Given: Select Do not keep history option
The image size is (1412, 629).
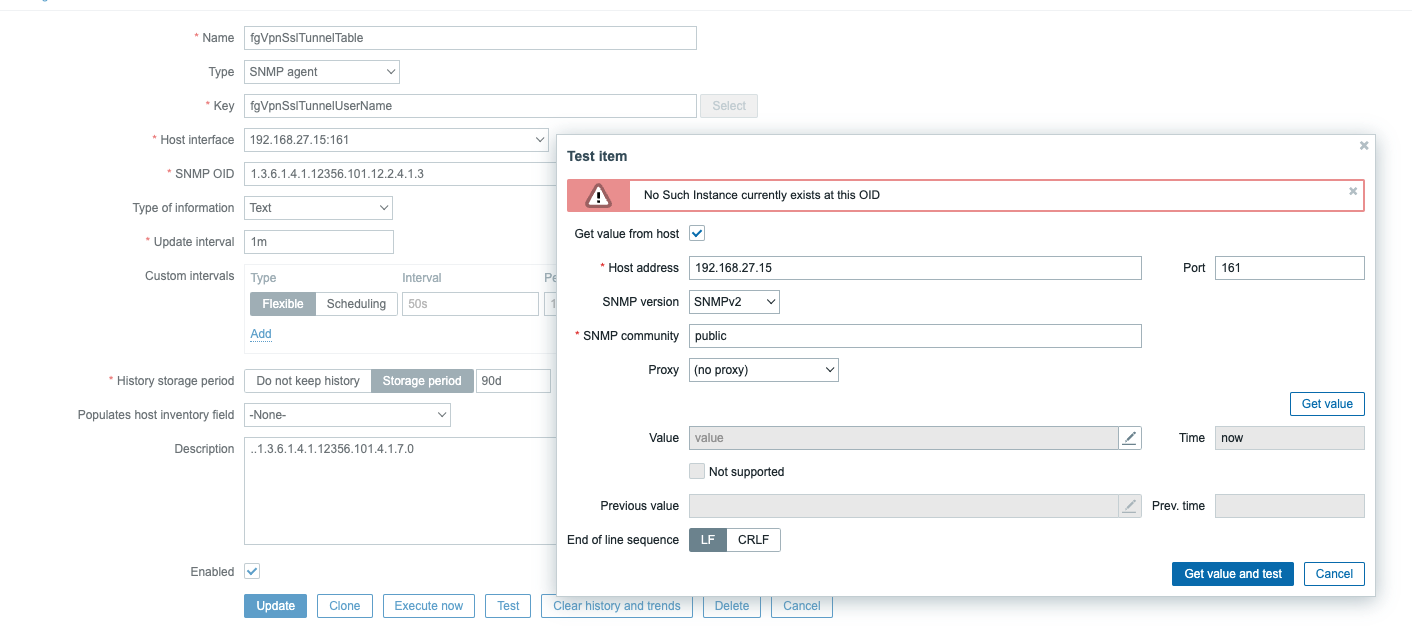Looking at the screenshot, I should click(308, 381).
